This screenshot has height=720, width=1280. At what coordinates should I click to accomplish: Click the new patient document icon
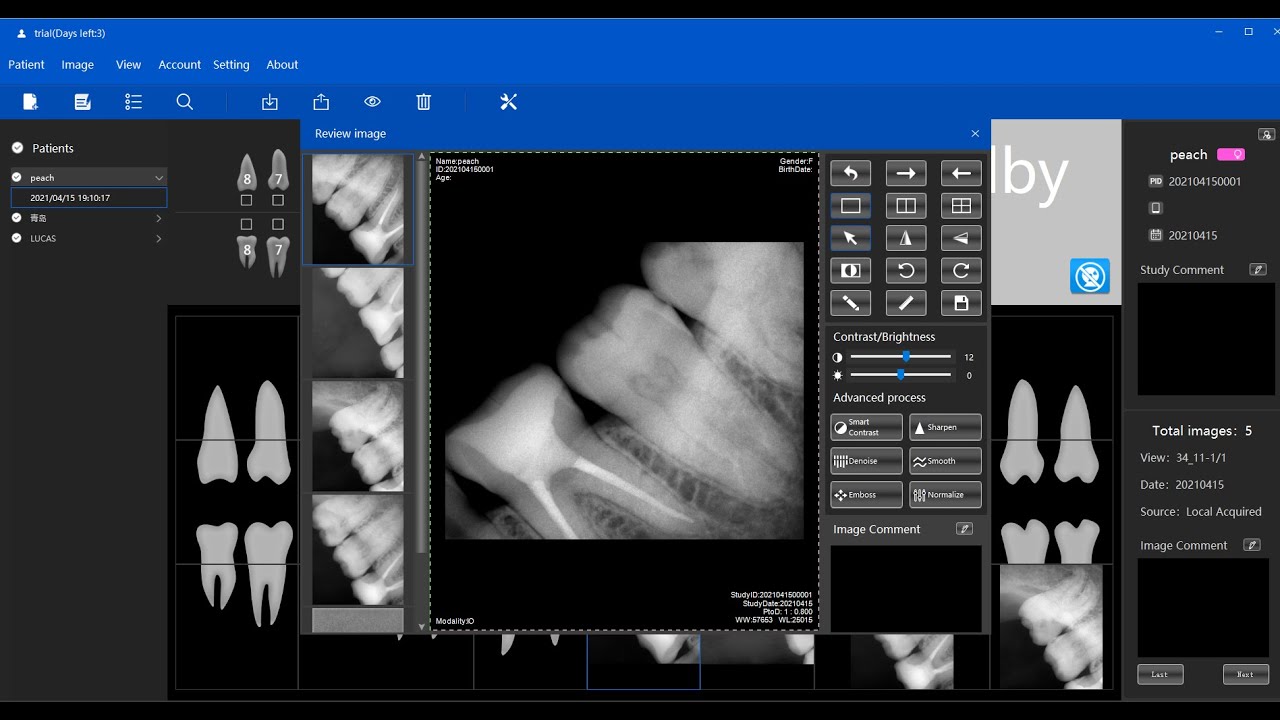pyautogui.click(x=31, y=102)
